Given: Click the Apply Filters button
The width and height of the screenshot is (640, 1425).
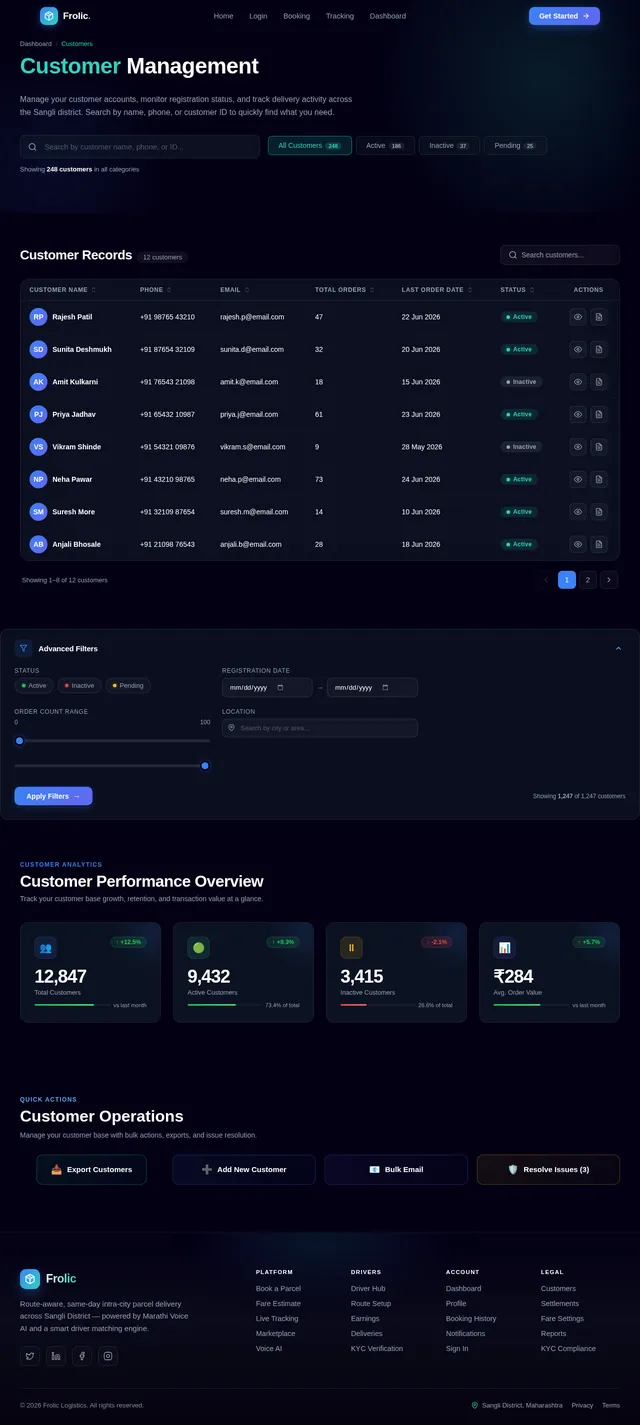Looking at the screenshot, I should point(53,796).
